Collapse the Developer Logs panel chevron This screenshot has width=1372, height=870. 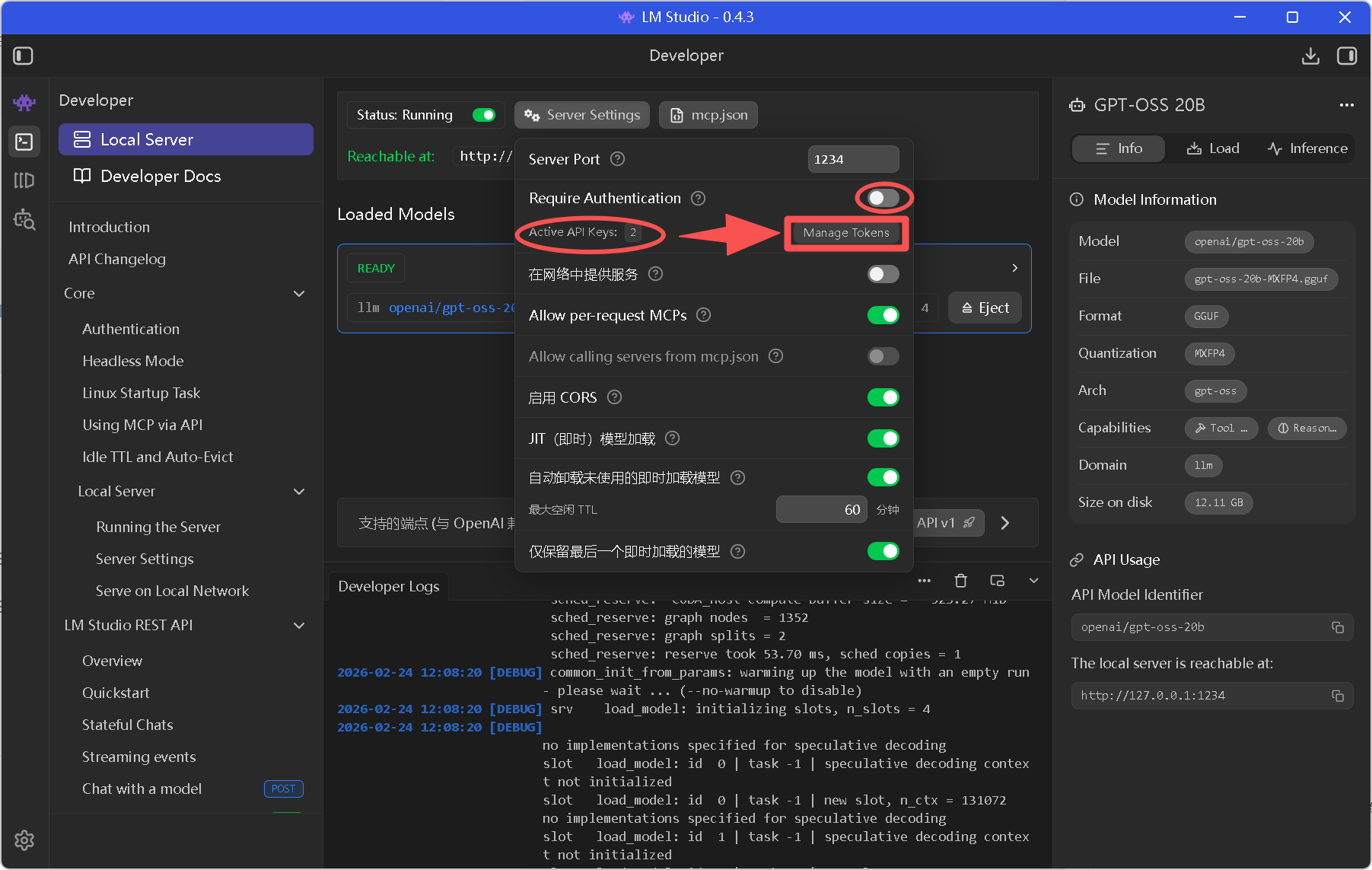(x=1033, y=581)
